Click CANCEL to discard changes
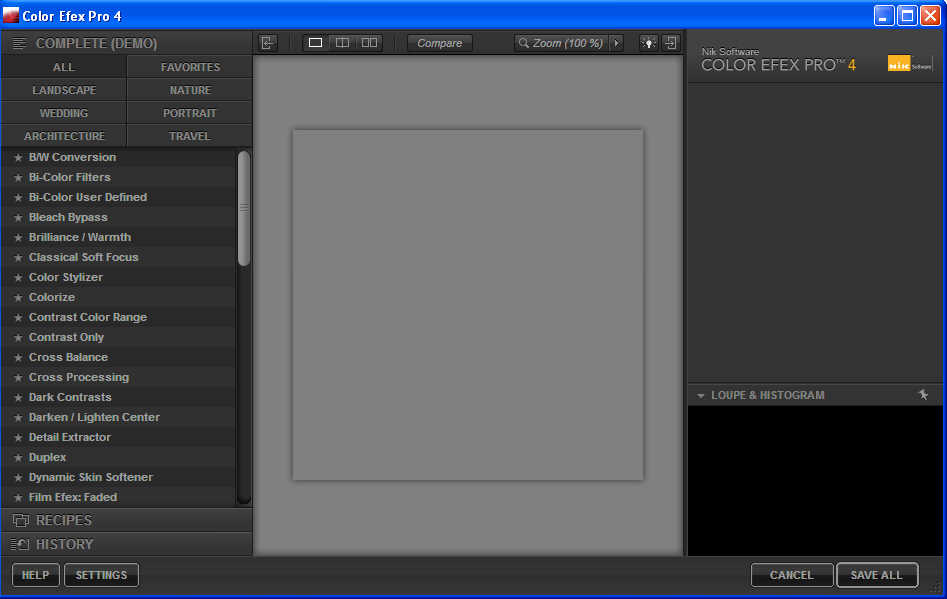The width and height of the screenshot is (947, 599). click(792, 575)
